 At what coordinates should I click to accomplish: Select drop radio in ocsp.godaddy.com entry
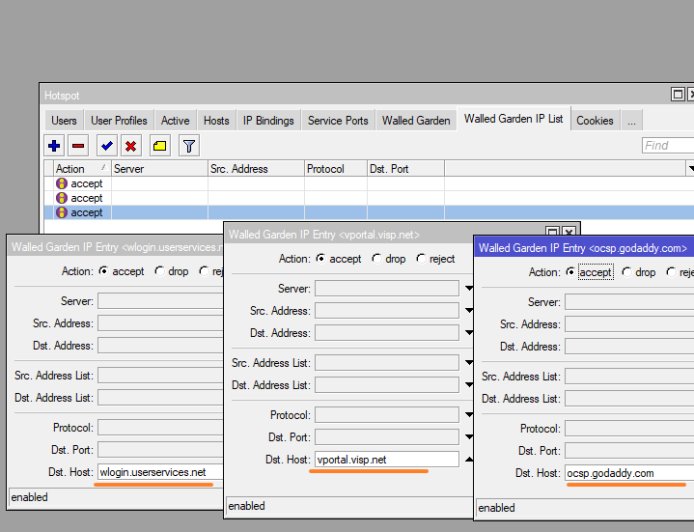(626, 272)
